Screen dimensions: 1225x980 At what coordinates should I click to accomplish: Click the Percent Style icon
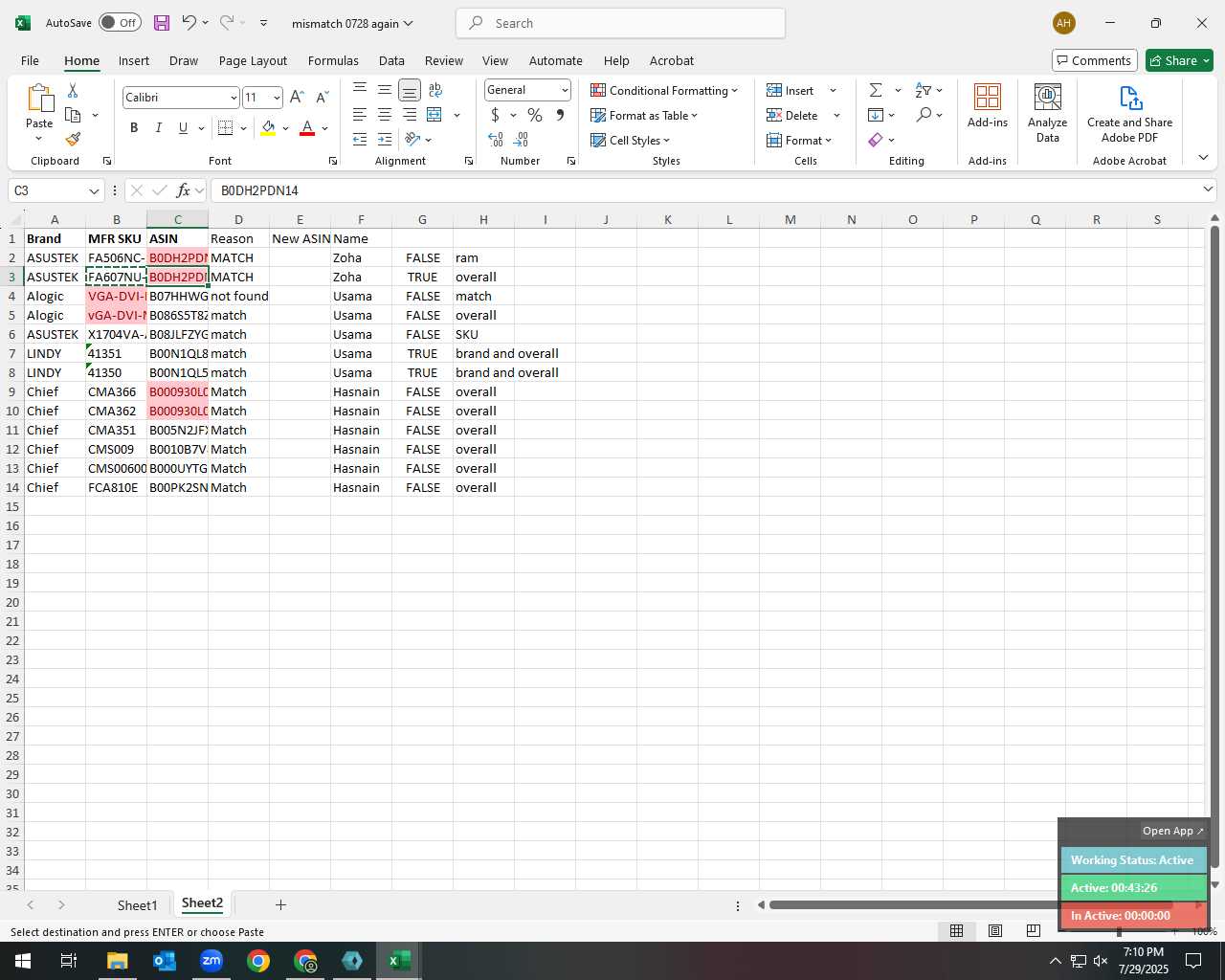pyautogui.click(x=535, y=115)
